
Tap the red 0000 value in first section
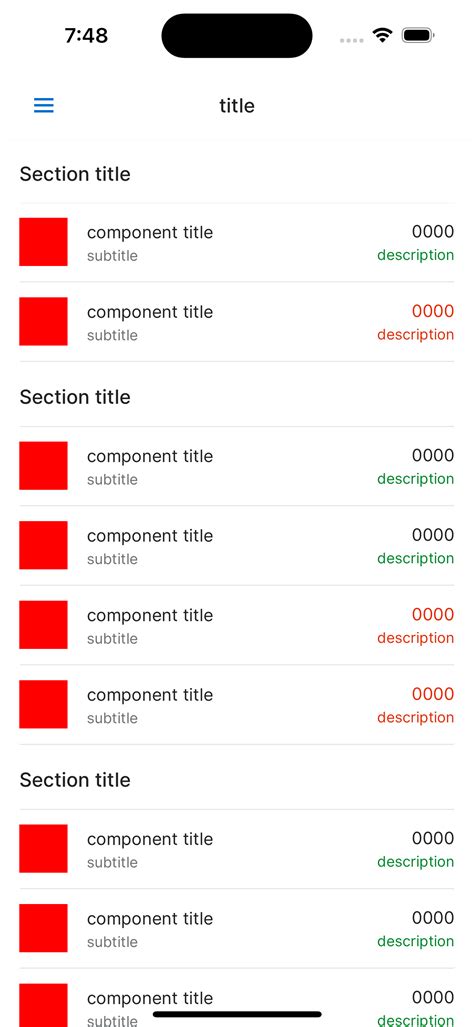tap(433, 311)
